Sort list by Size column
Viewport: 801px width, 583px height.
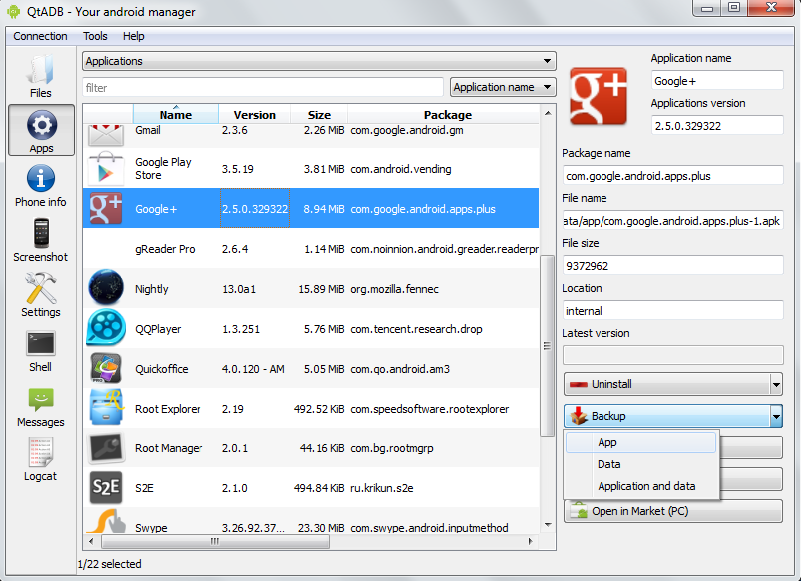tap(319, 114)
